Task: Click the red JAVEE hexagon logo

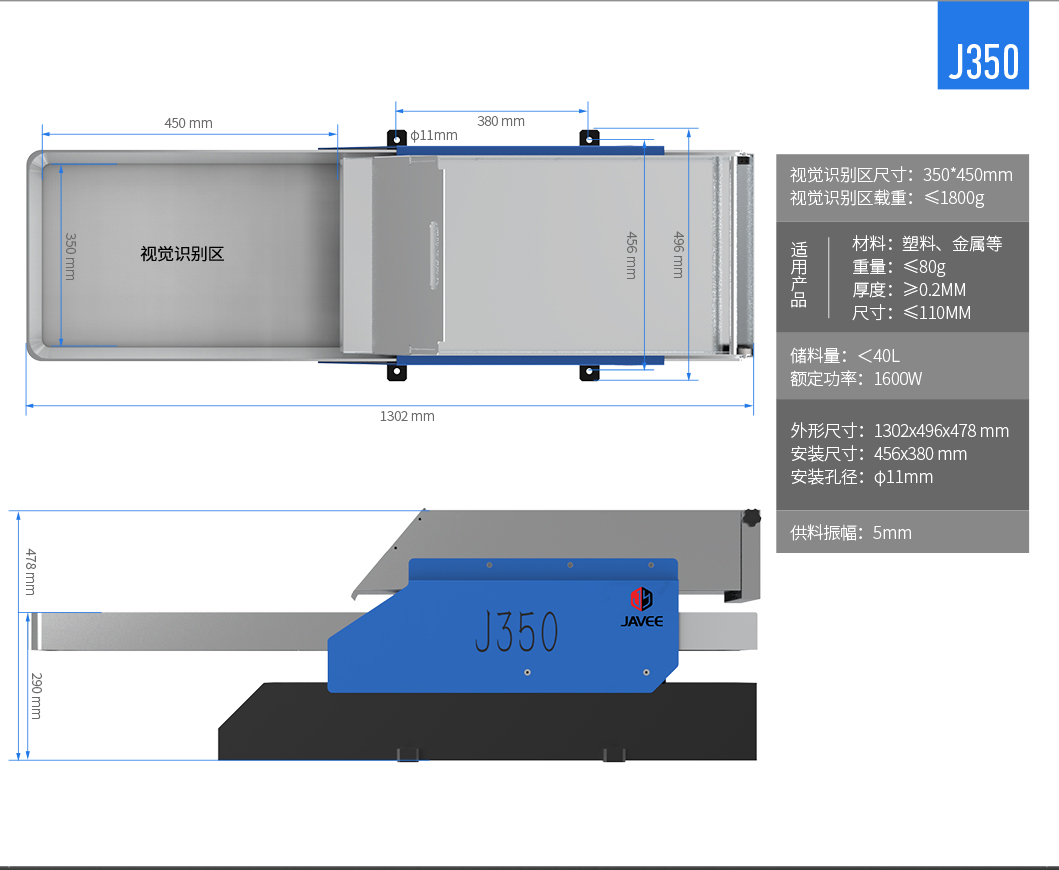Action: pyautogui.click(x=641, y=598)
